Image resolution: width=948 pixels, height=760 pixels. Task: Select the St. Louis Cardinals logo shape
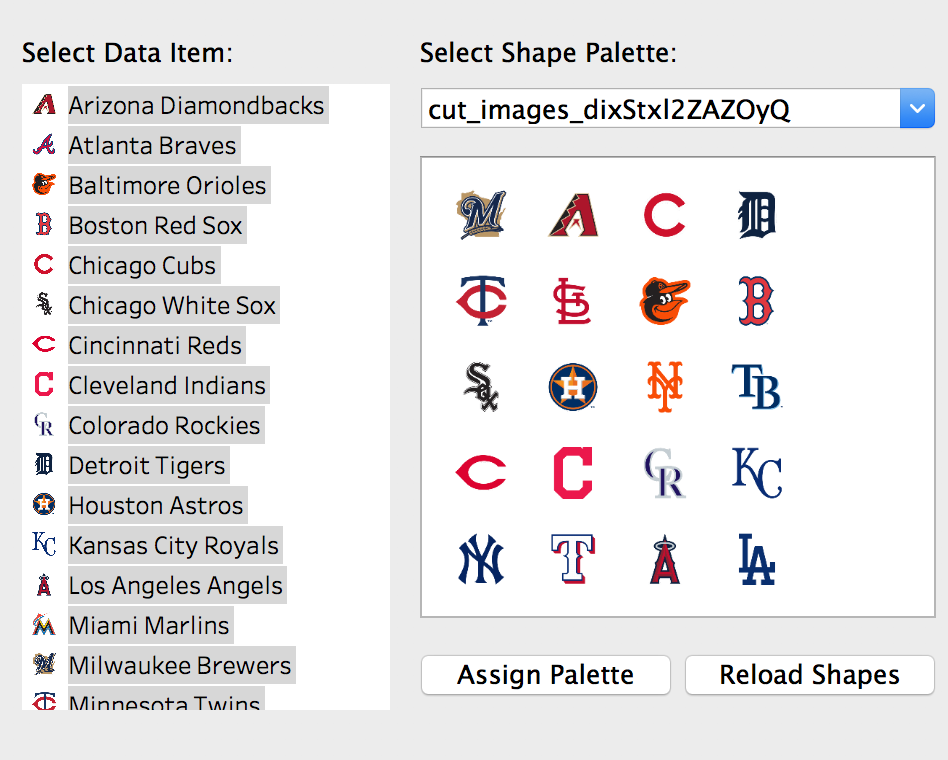click(573, 301)
